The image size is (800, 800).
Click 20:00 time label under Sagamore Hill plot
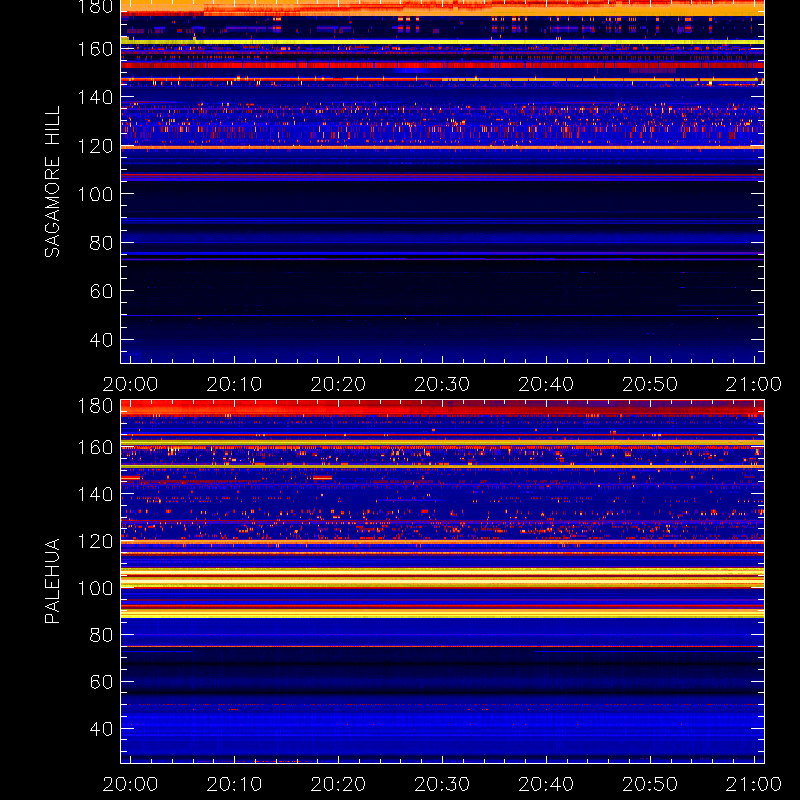pyautogui.click(x=130, y=384)
